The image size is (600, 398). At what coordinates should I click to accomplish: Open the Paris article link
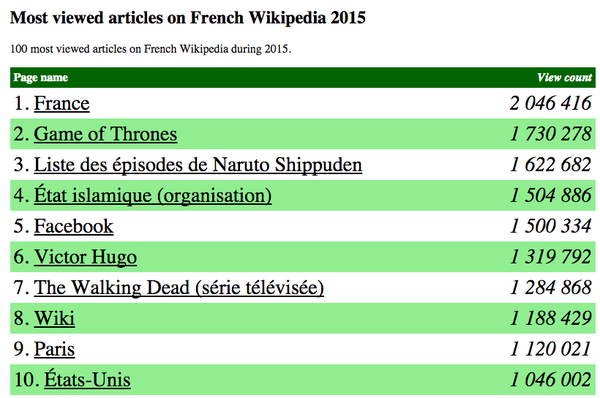(54, 349)
